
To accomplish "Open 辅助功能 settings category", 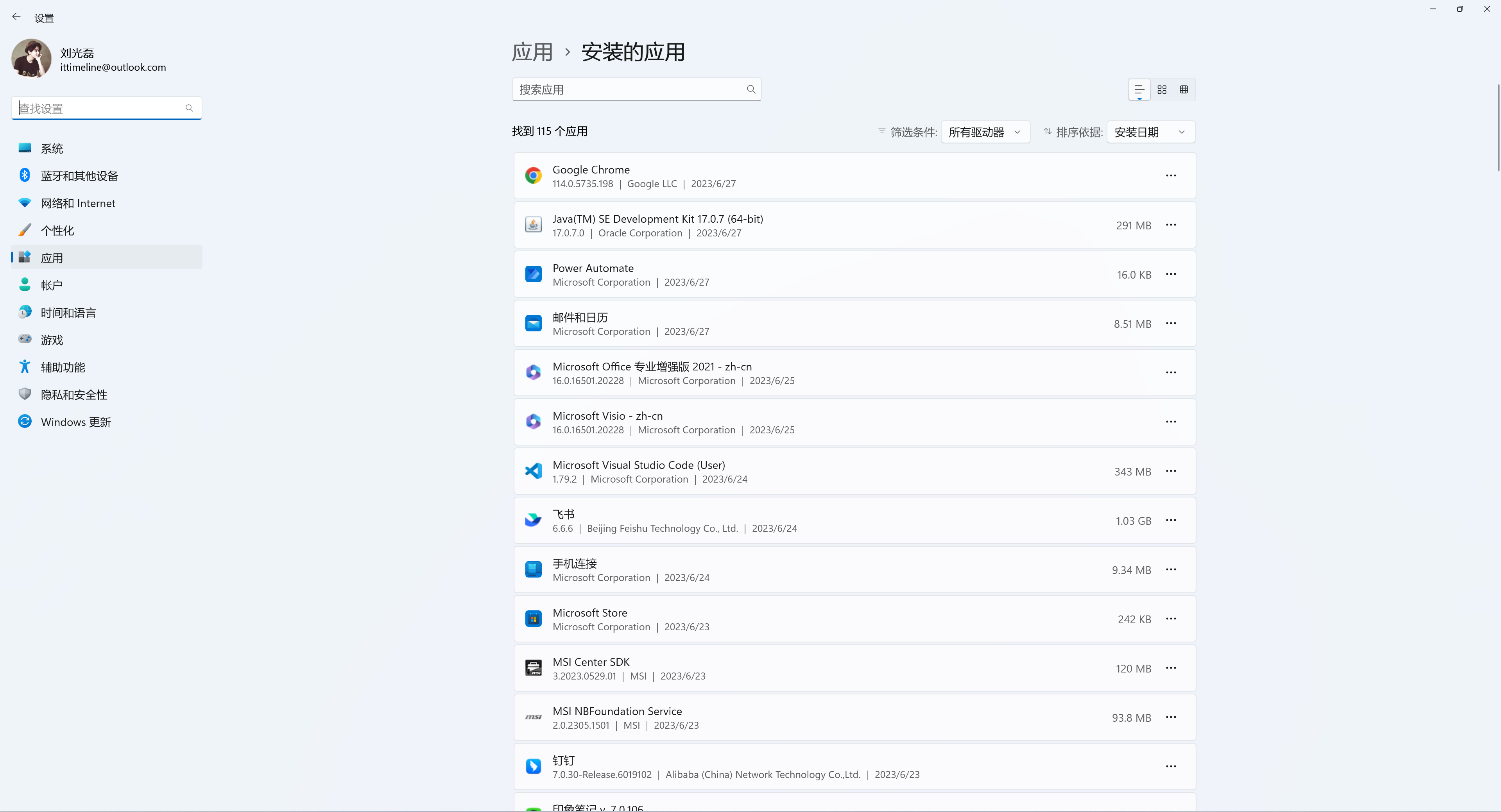I will tap(107, 367).
